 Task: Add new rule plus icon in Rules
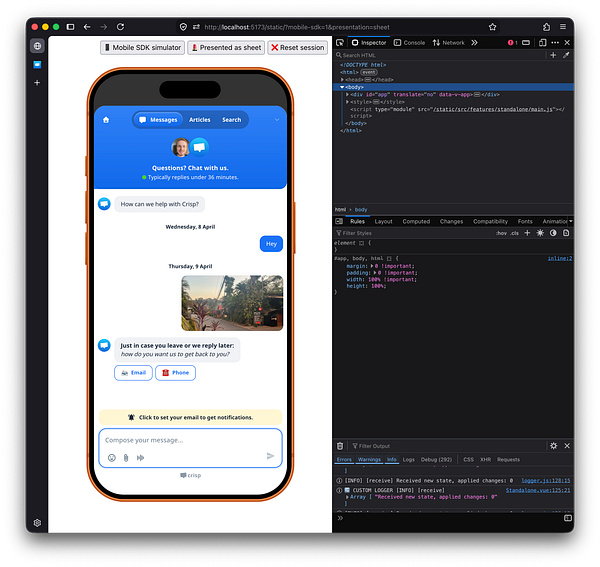coord(527,233)
